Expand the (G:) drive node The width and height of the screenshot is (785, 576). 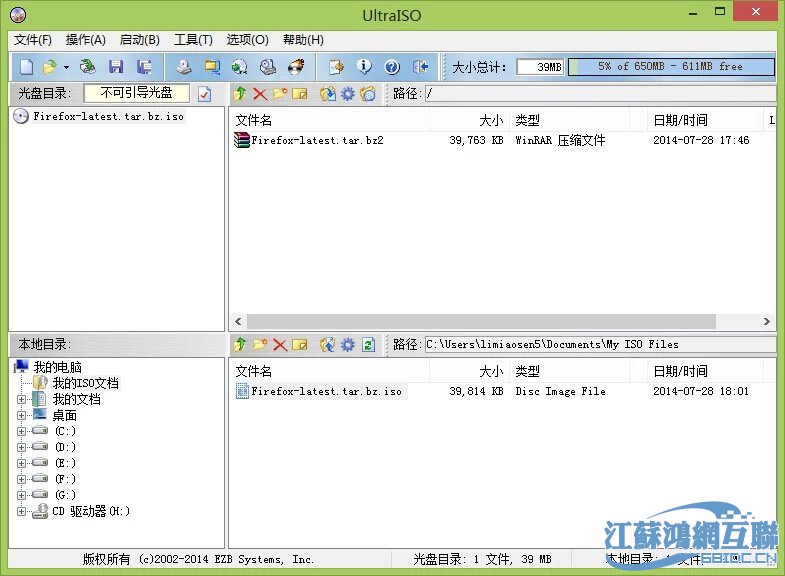coord(21,495)
